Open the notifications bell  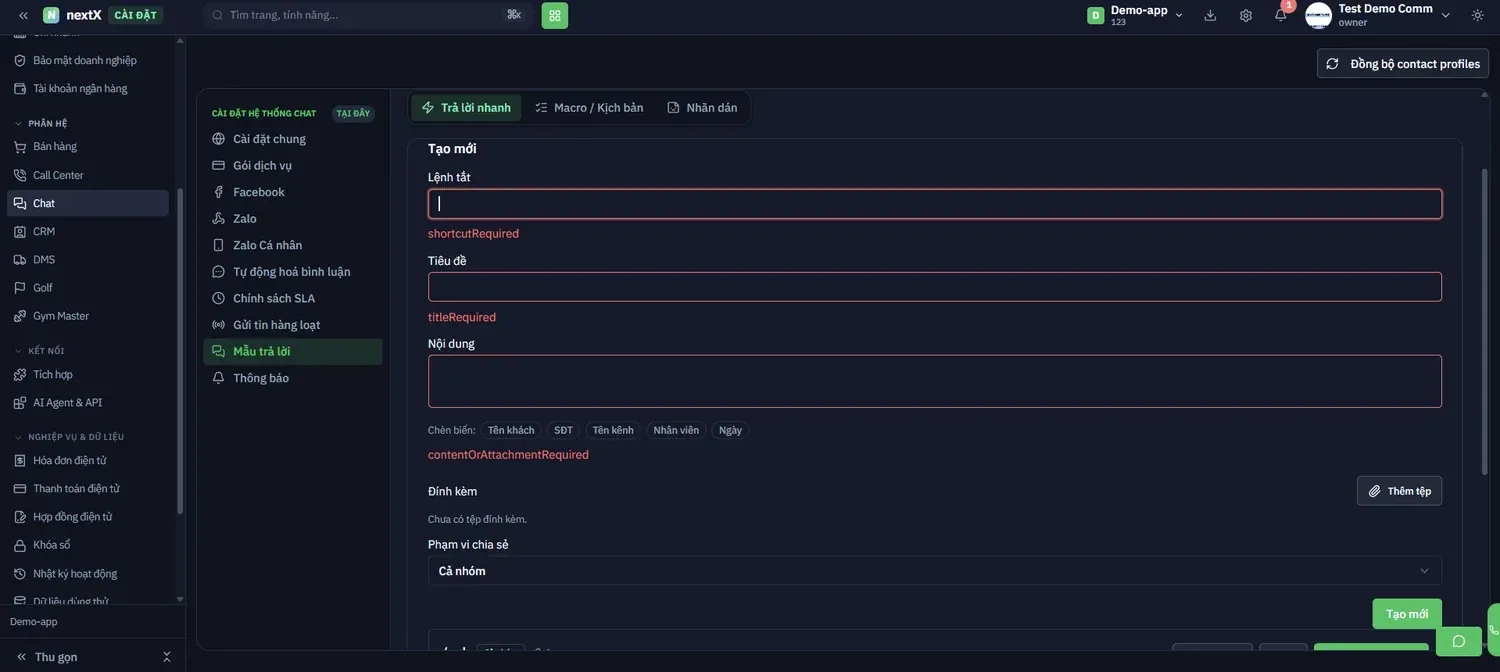pyautogui.click(x=1281, y=15)
